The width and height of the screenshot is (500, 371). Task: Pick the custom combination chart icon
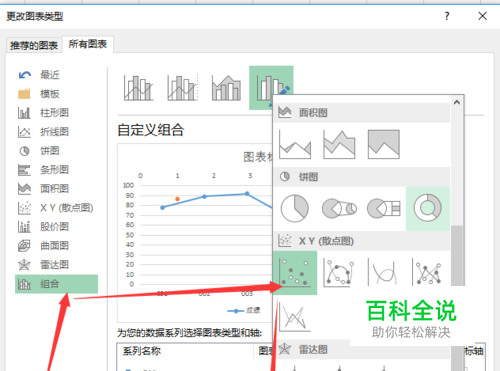coord(271,88)
